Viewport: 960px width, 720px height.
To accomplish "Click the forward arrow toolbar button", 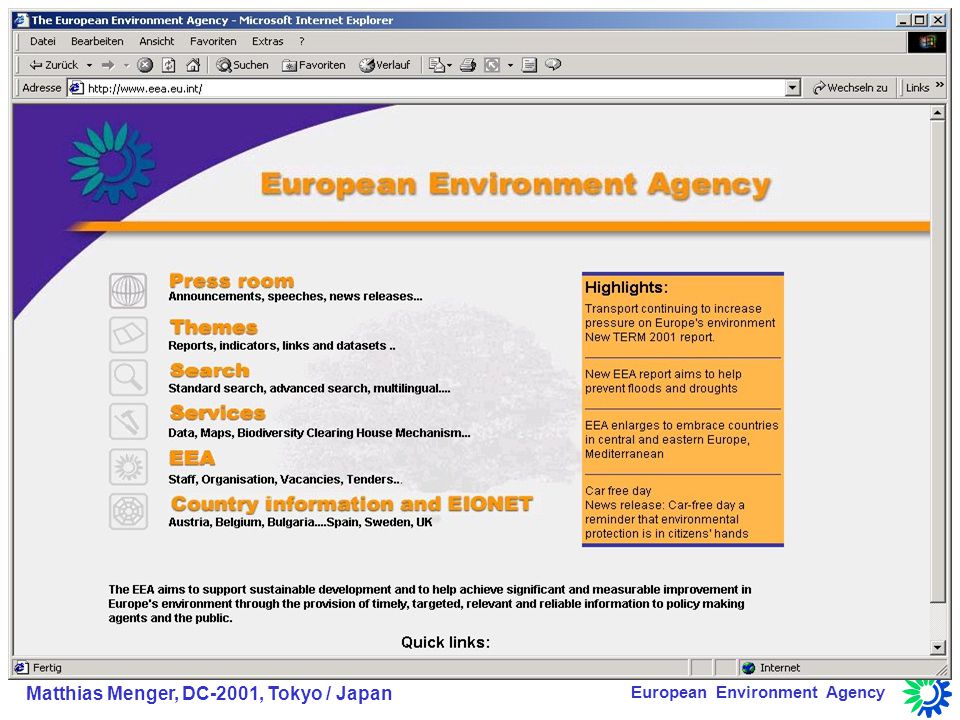I will 108,65.
